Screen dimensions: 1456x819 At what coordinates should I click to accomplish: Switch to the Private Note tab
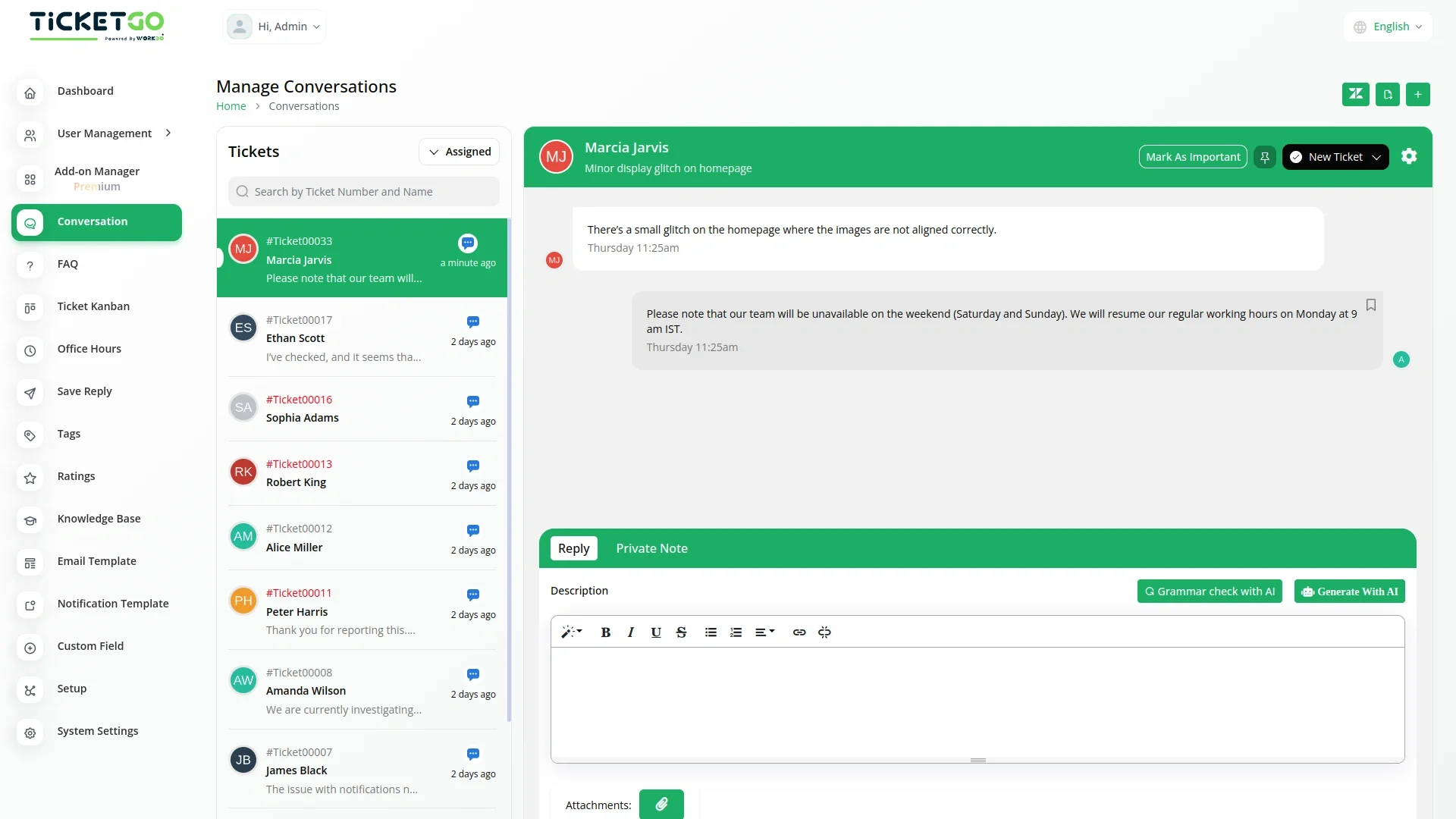click(651, 548)
